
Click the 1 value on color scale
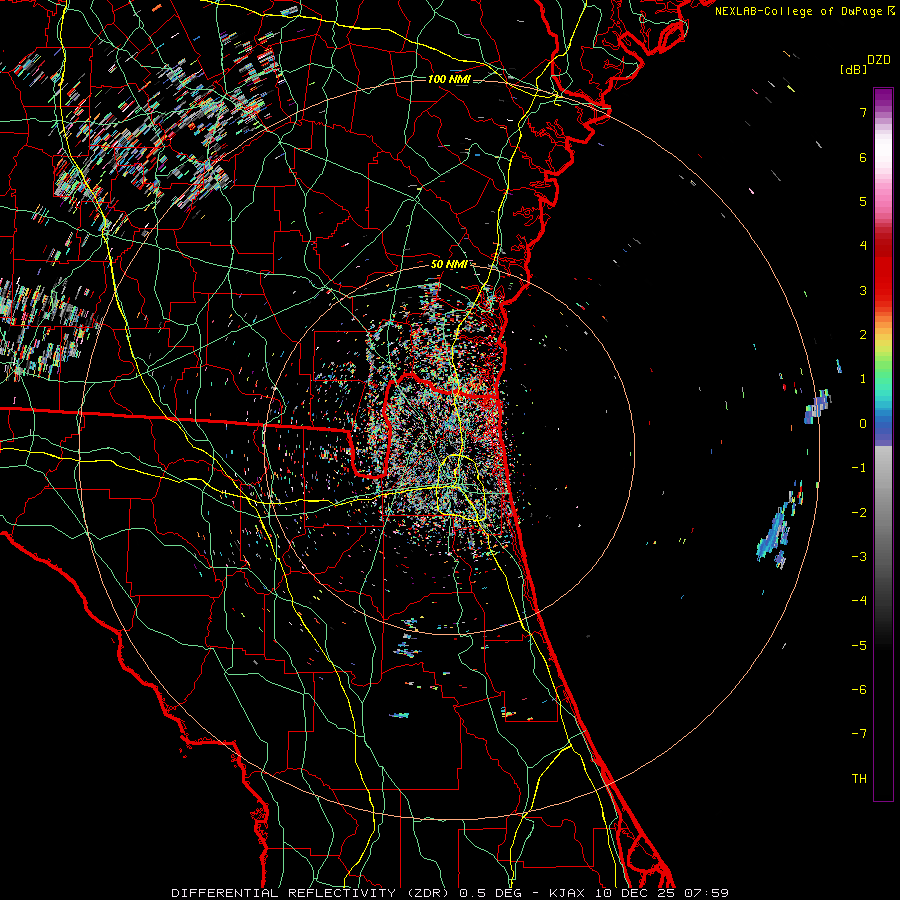click(863, 379)
